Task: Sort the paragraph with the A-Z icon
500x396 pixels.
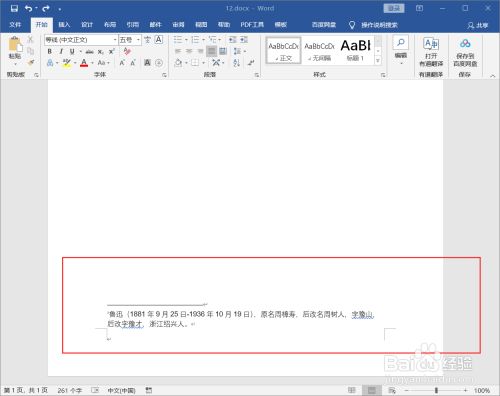Action: tap(237, 63)
